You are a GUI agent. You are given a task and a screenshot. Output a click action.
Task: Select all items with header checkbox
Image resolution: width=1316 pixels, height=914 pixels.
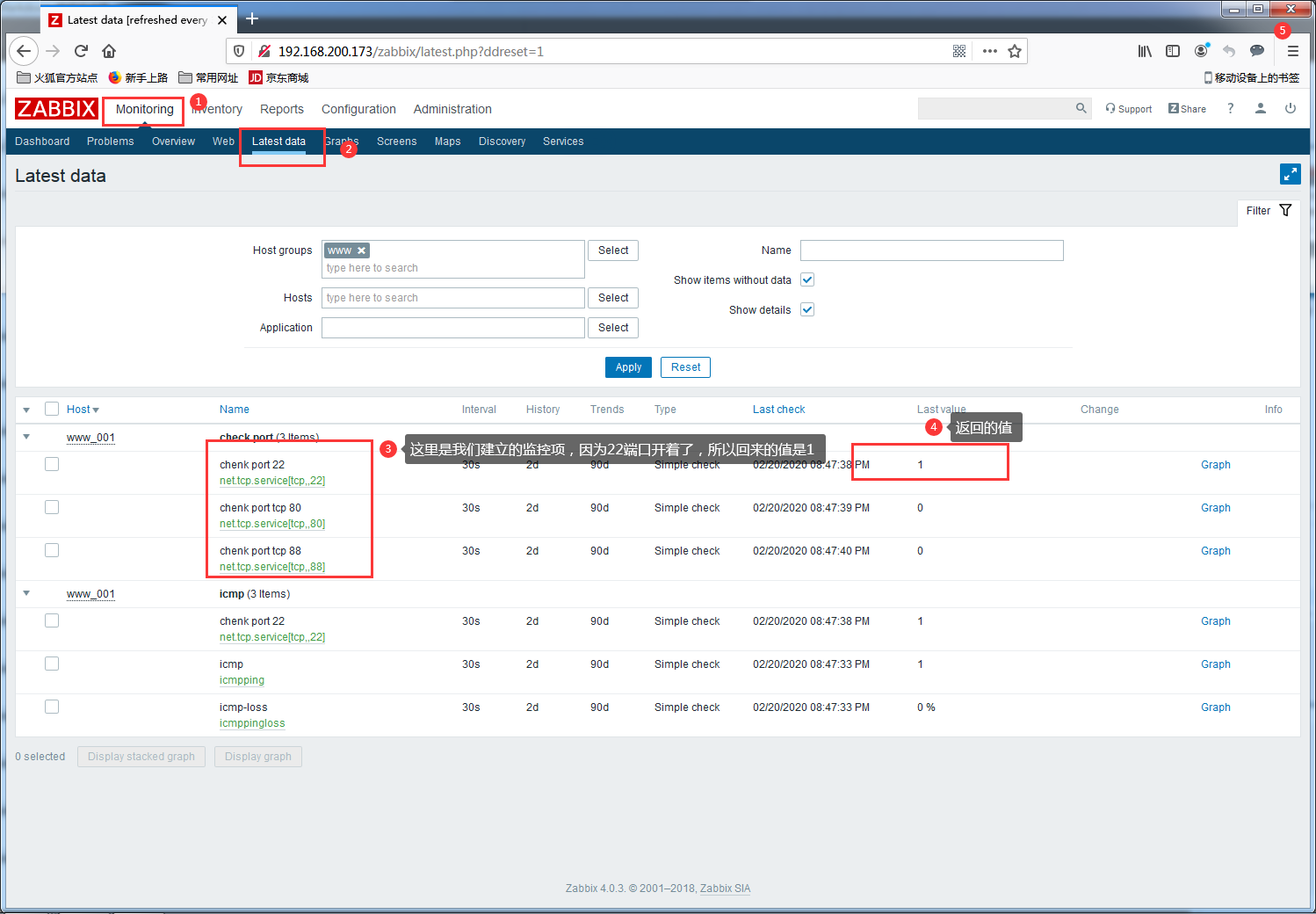52,409
